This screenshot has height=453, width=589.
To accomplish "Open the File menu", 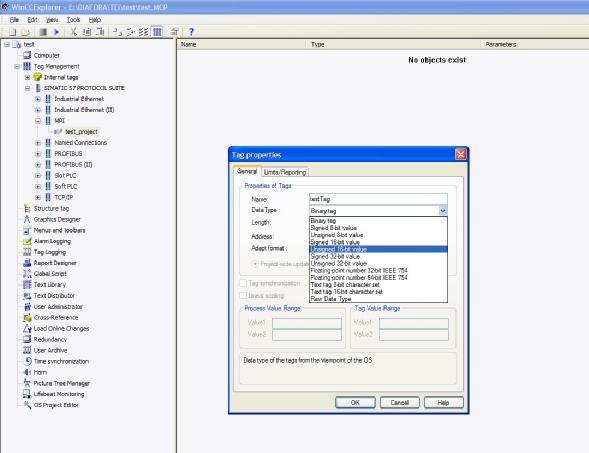I will pyautogui.click(x=14, y=20).
